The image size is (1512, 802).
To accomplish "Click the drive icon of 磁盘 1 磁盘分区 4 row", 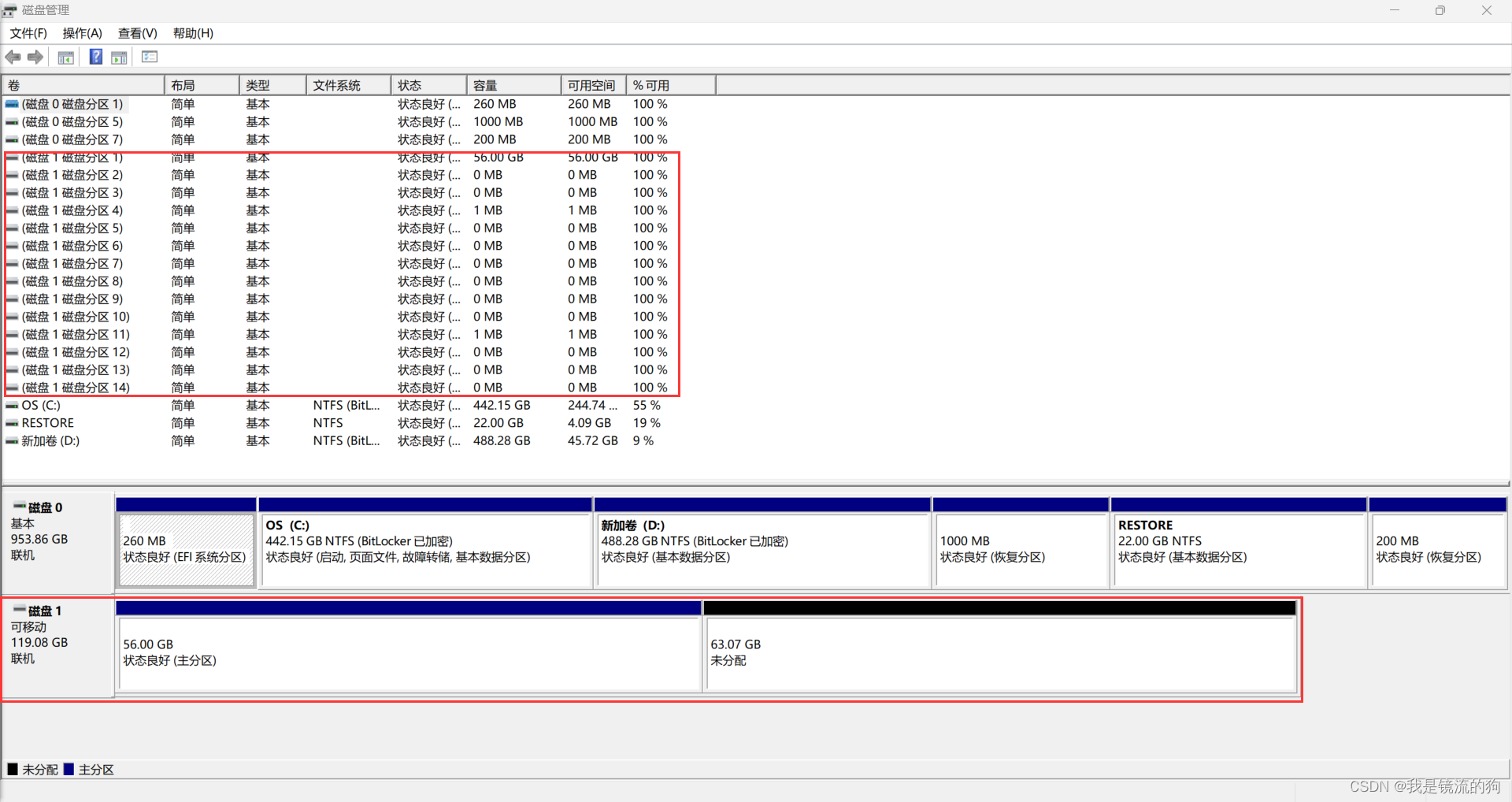I will [12, 210].
